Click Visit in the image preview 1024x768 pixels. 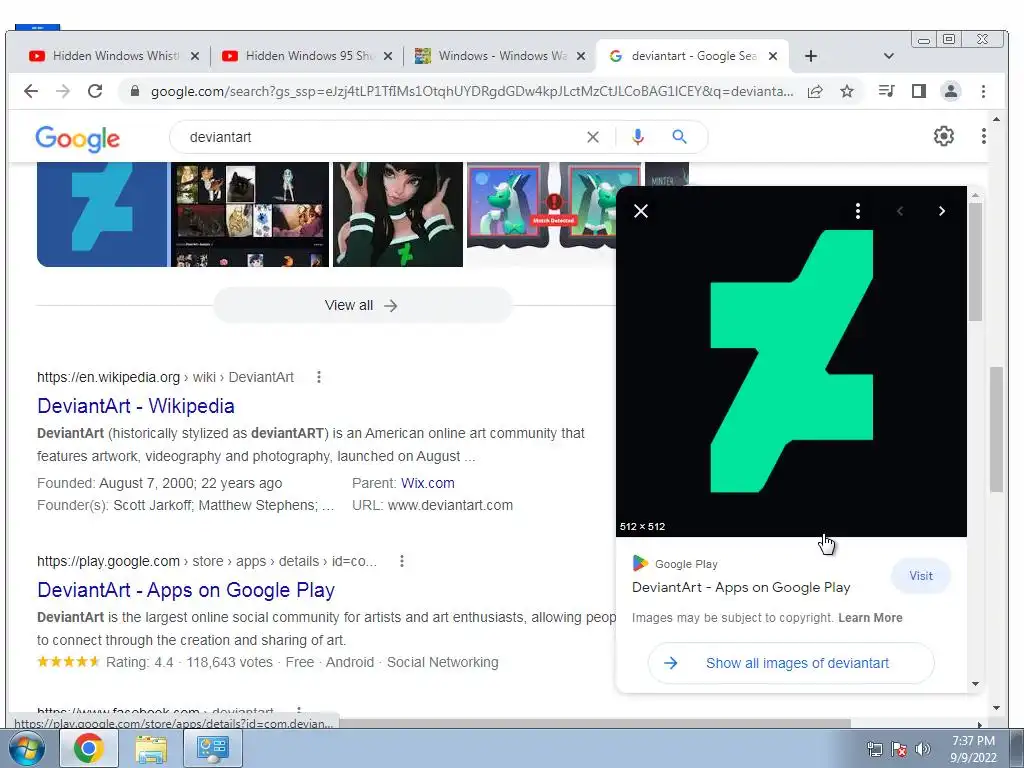(x=921, y=576)
